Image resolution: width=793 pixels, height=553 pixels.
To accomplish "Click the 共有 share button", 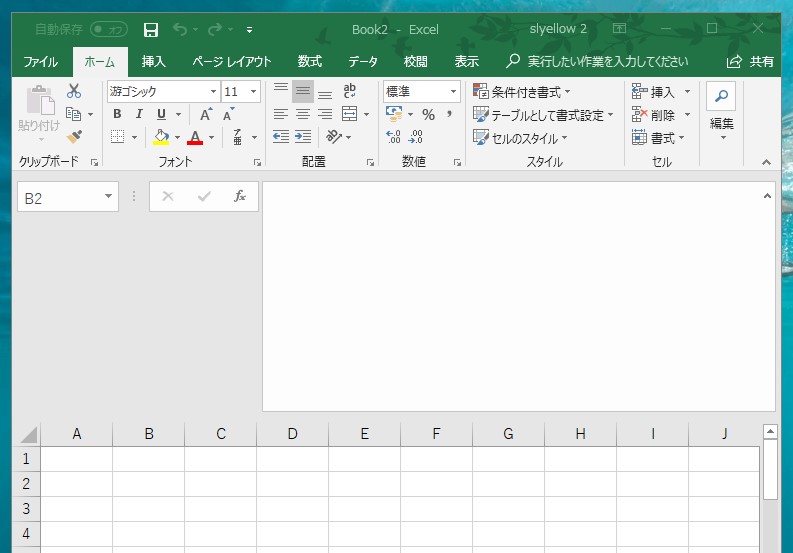I will [751, 61].
